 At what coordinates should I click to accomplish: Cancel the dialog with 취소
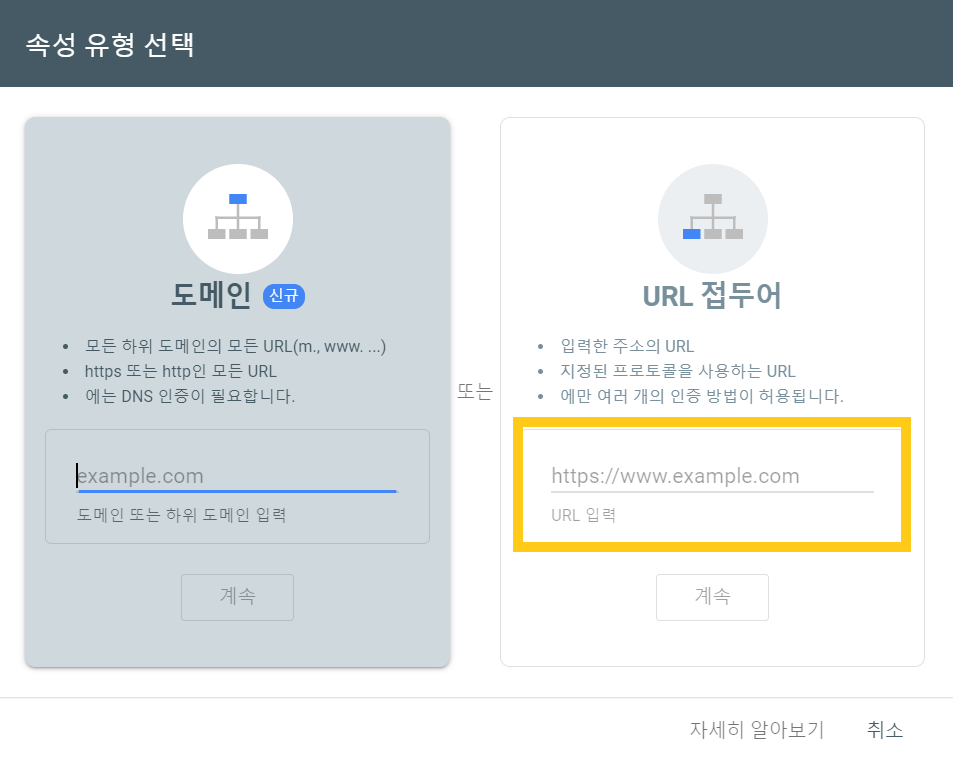[x=885, y=729]
